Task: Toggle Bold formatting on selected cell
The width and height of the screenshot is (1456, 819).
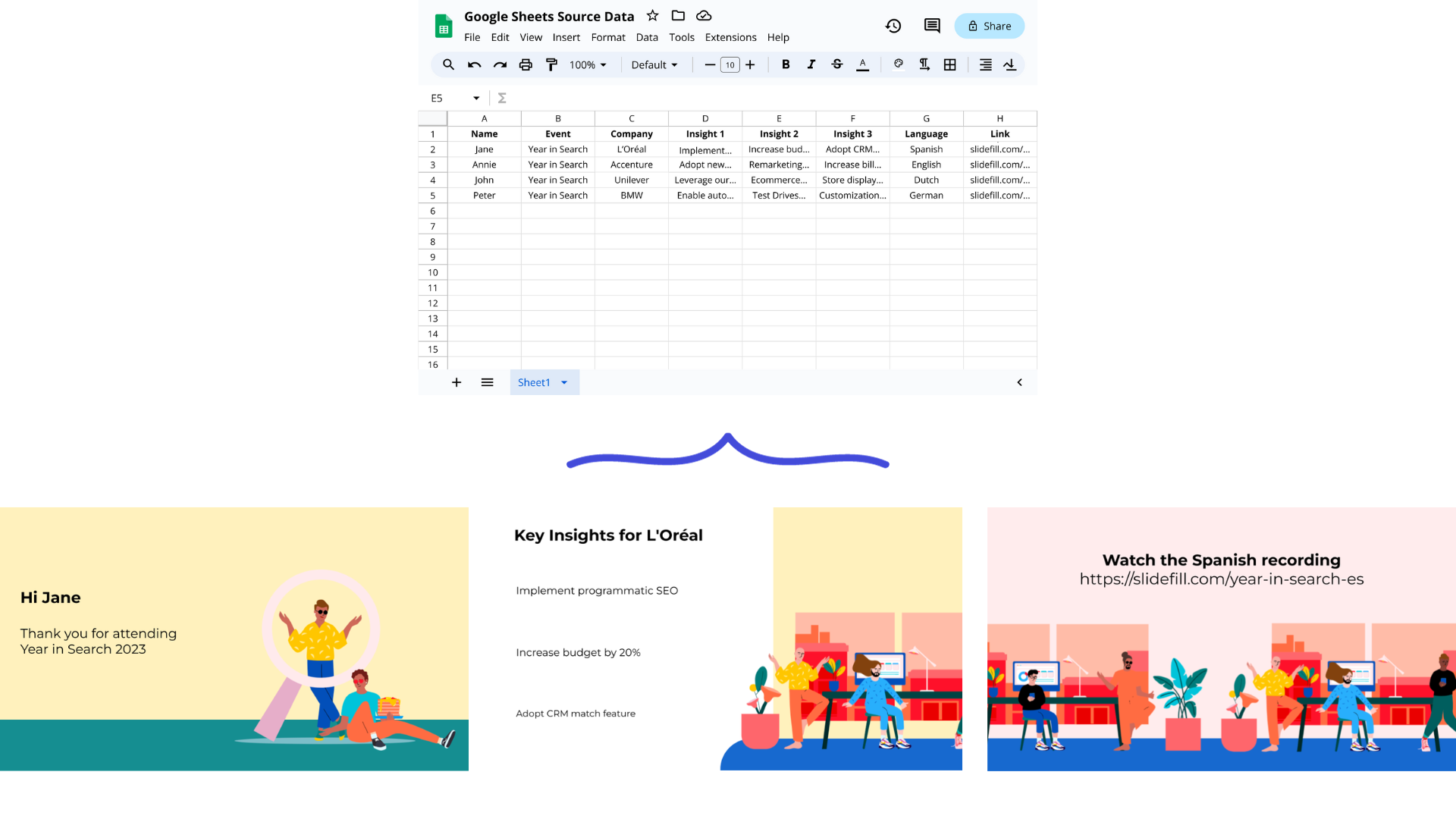Action: pos(785,64)
